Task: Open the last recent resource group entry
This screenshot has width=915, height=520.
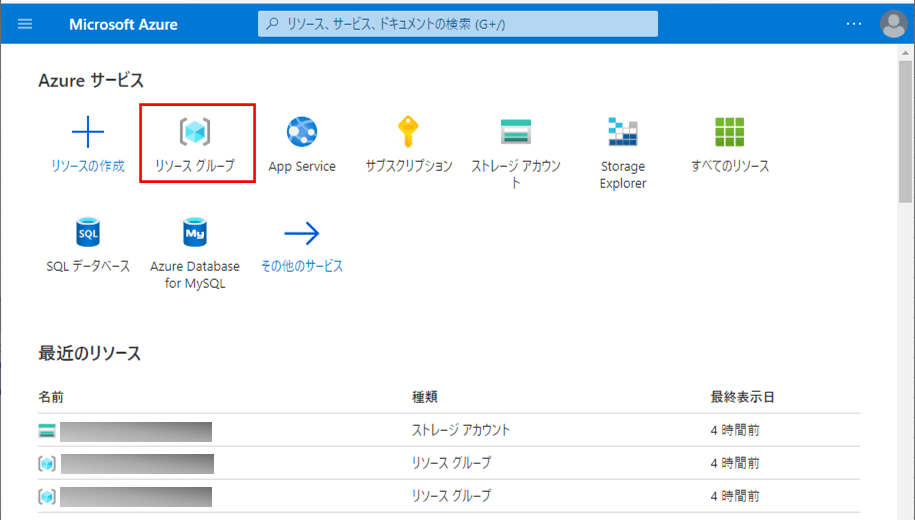Action: [135, 496]
